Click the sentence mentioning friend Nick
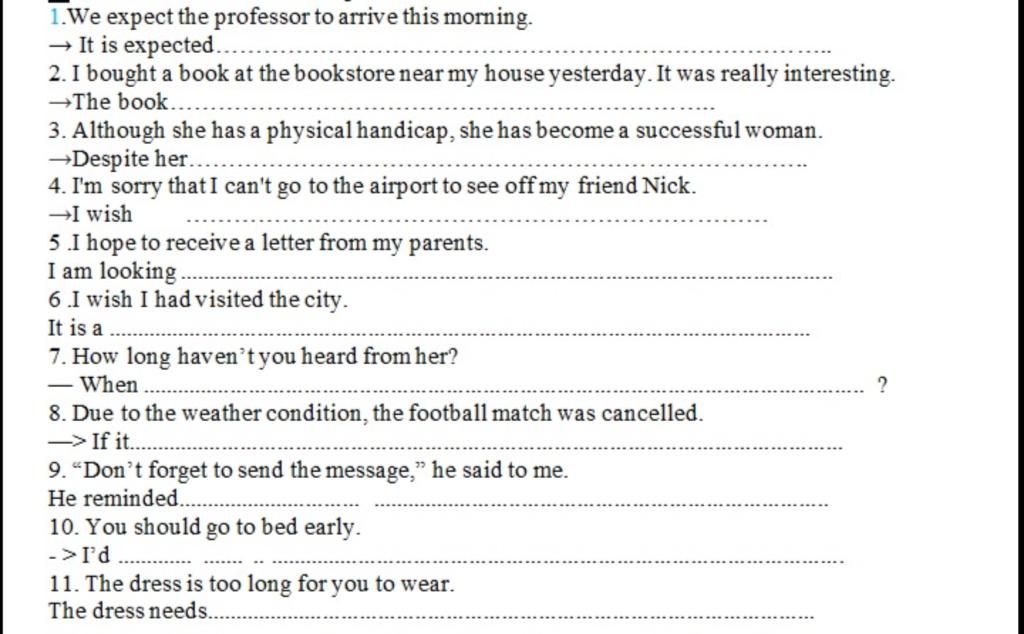The height and width of the screenshot is (634, 1024). [372, 186]
